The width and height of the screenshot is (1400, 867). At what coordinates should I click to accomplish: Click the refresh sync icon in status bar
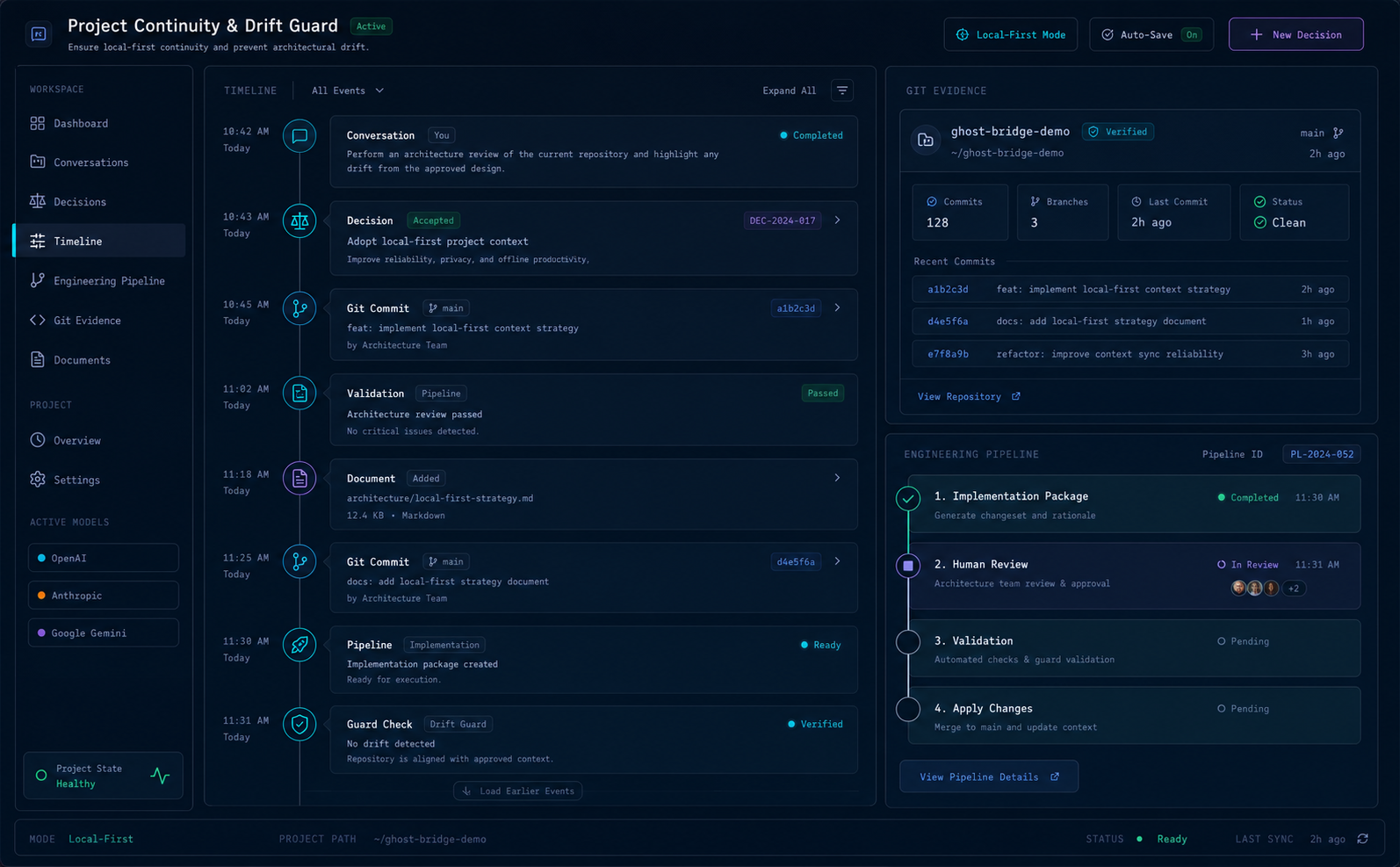(1363, 839)
